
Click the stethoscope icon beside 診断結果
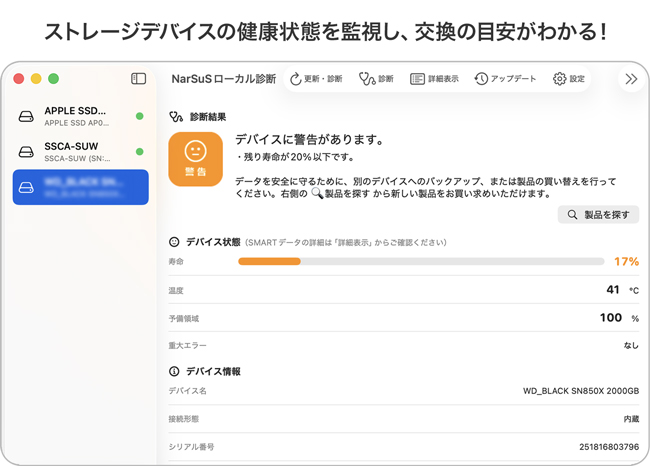[176, 117]
